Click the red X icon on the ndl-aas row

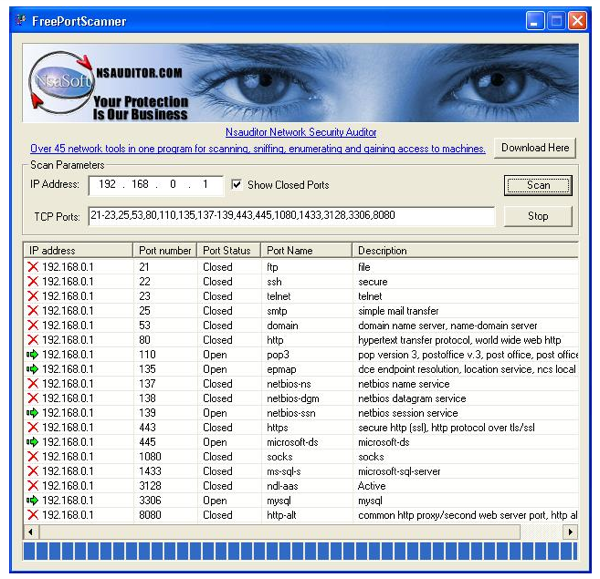tap(33, 486)
